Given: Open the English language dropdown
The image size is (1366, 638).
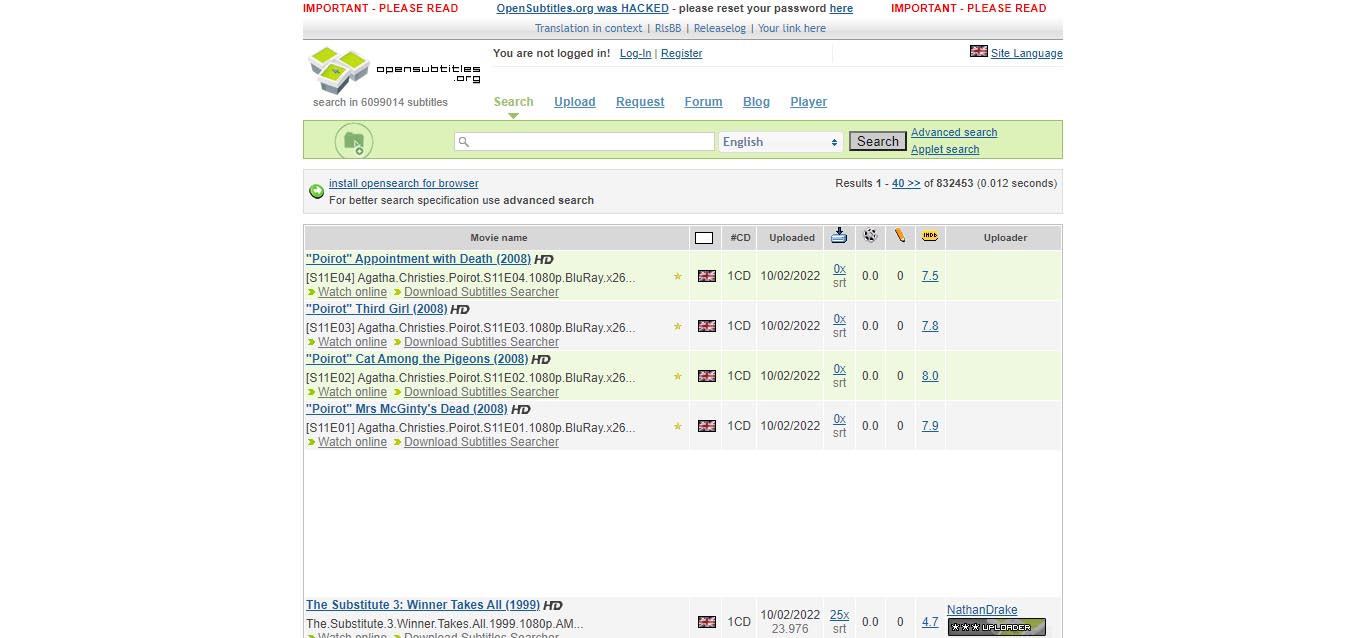Looking at the screenshot, I should coord(780,142).
